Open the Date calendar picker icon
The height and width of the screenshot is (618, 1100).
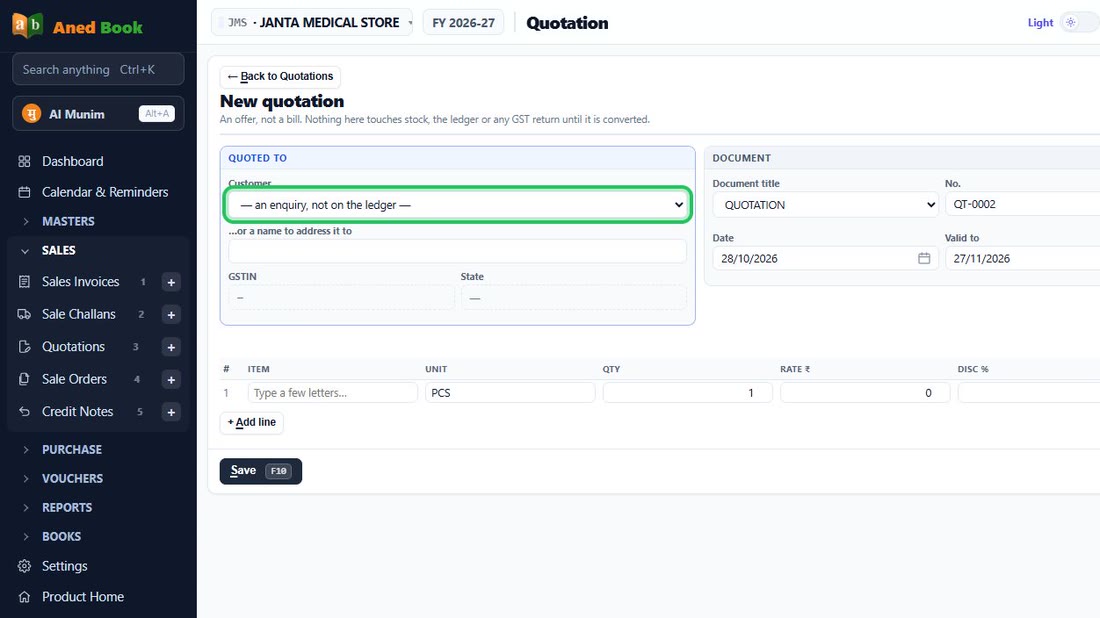(x=924, y=258)
